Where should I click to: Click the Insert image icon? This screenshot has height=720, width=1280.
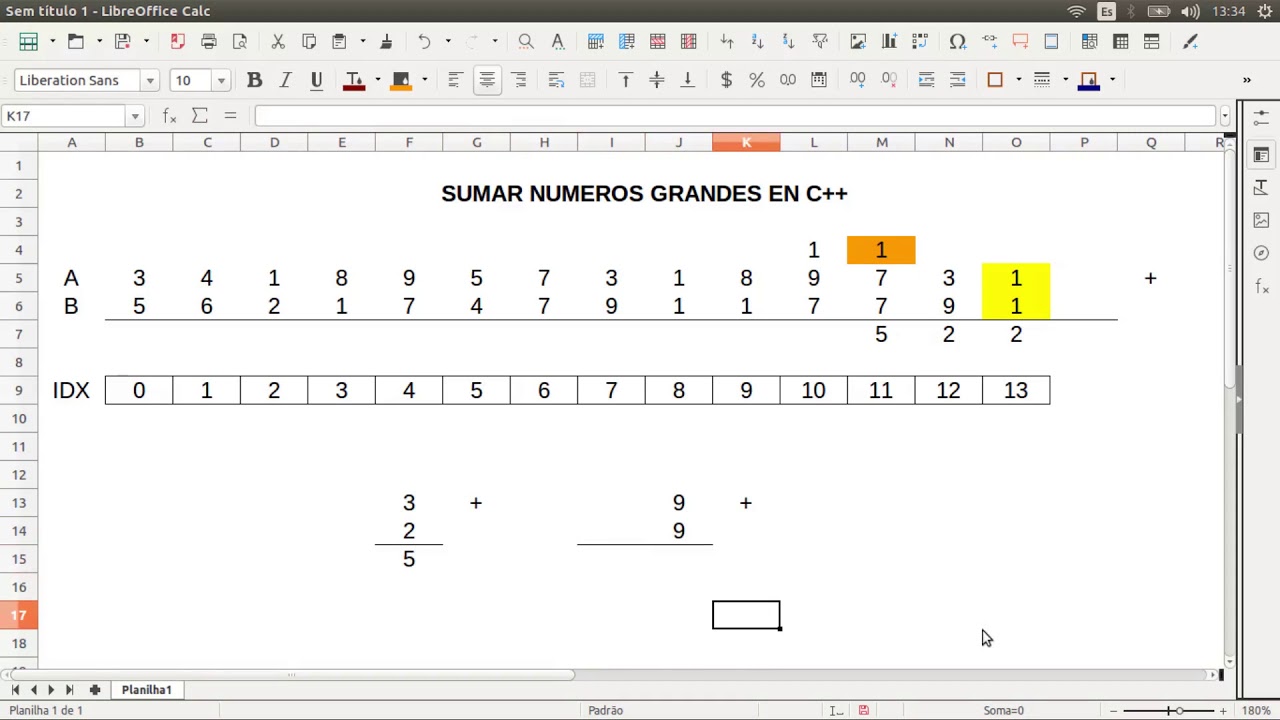coord(858,42)
